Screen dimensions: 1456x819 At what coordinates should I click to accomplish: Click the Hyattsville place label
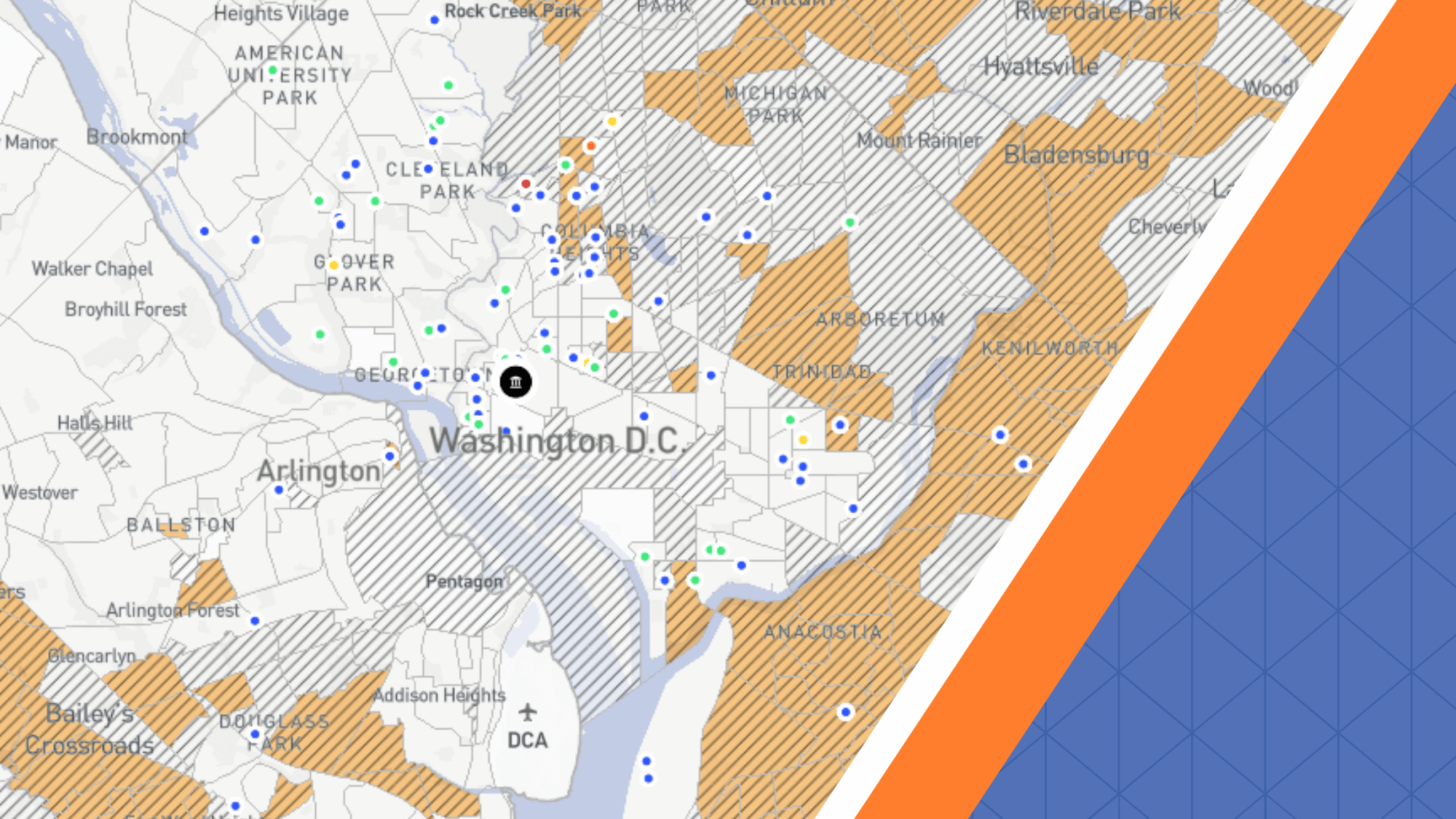click(x=1040, y=67)
